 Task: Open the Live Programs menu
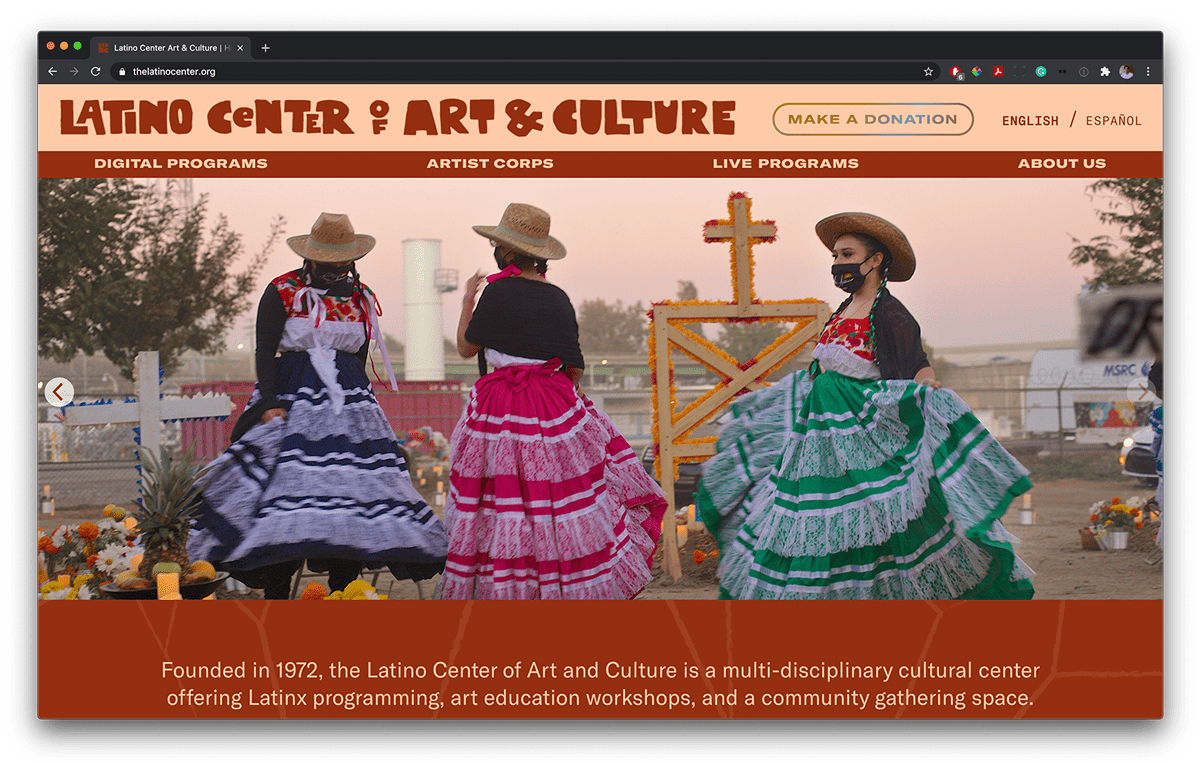pos(786,163)
